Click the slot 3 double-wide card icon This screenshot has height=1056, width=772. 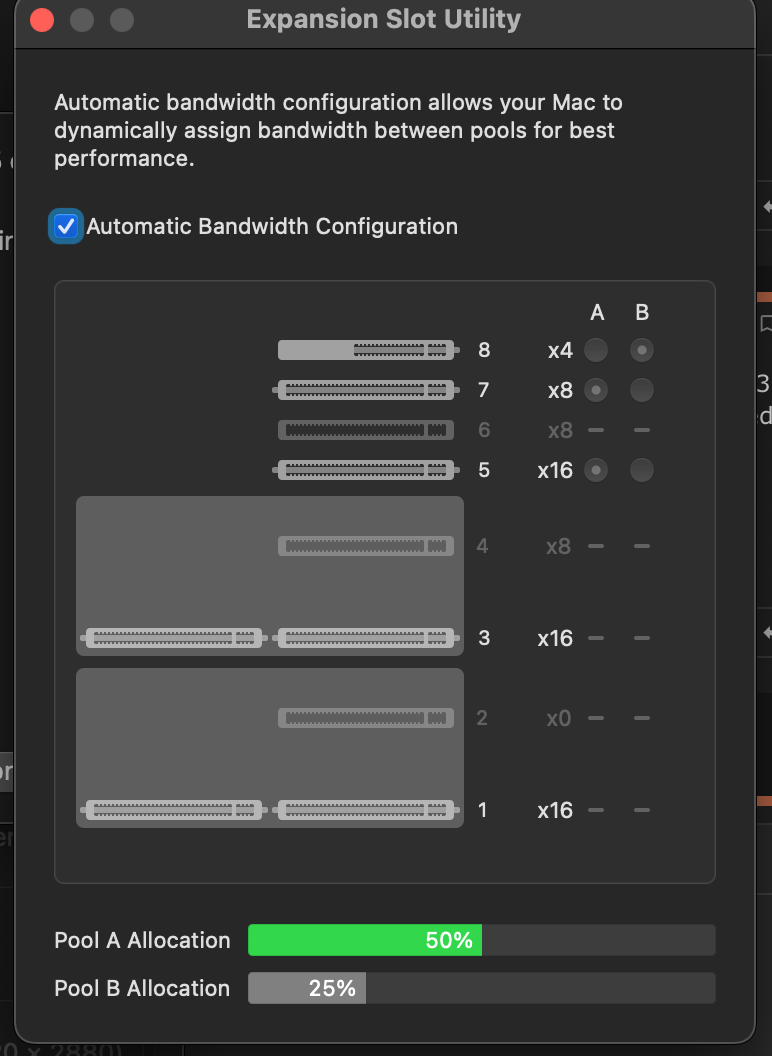tap(270, 638)
